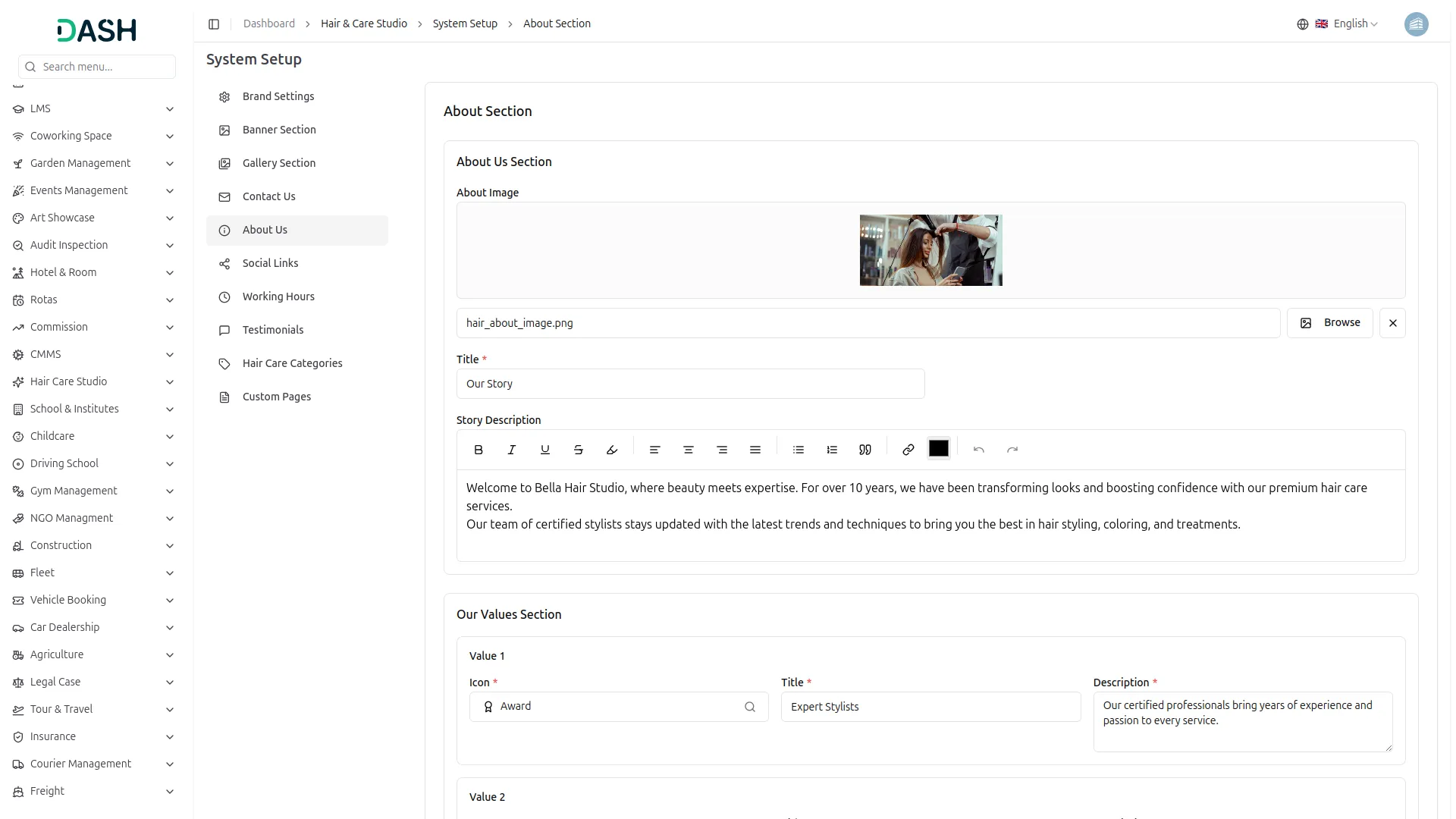The width and height of the screenshot is (1456, 819).
Task: Click the Gym Management dumbbell icon
Action: [18, 491]
